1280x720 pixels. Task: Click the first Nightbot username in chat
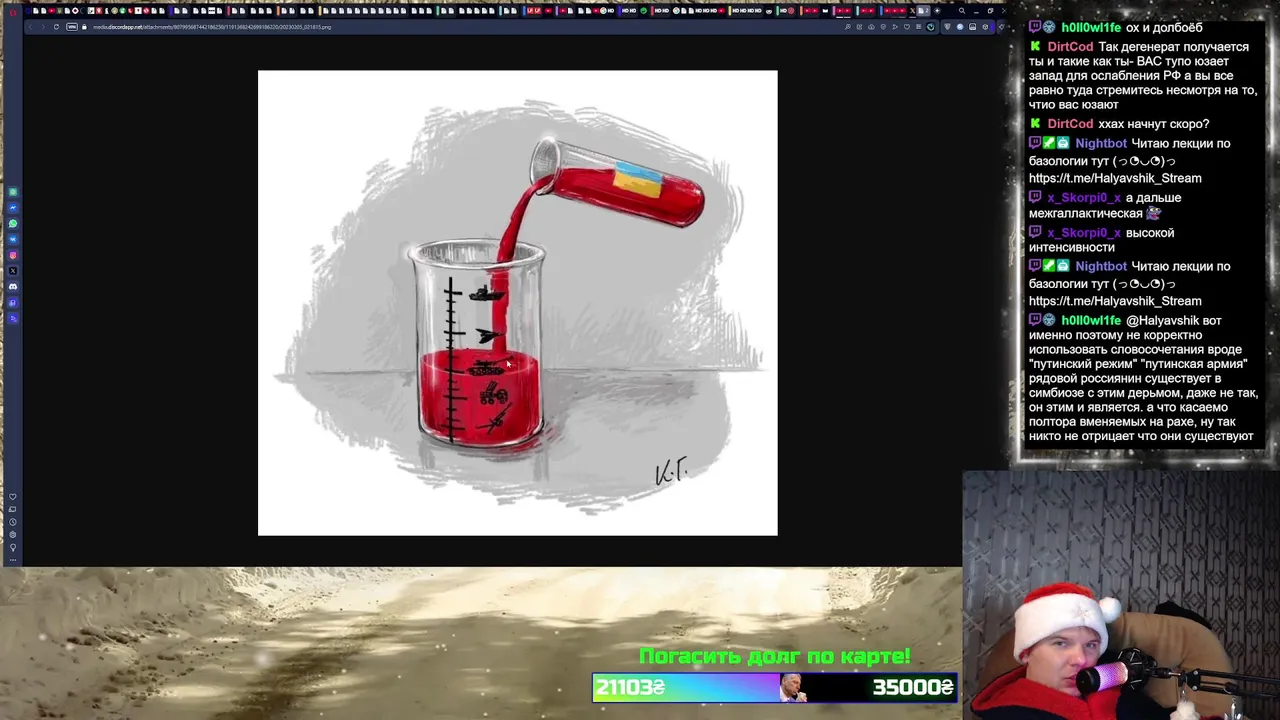[x=1101, y=144]
